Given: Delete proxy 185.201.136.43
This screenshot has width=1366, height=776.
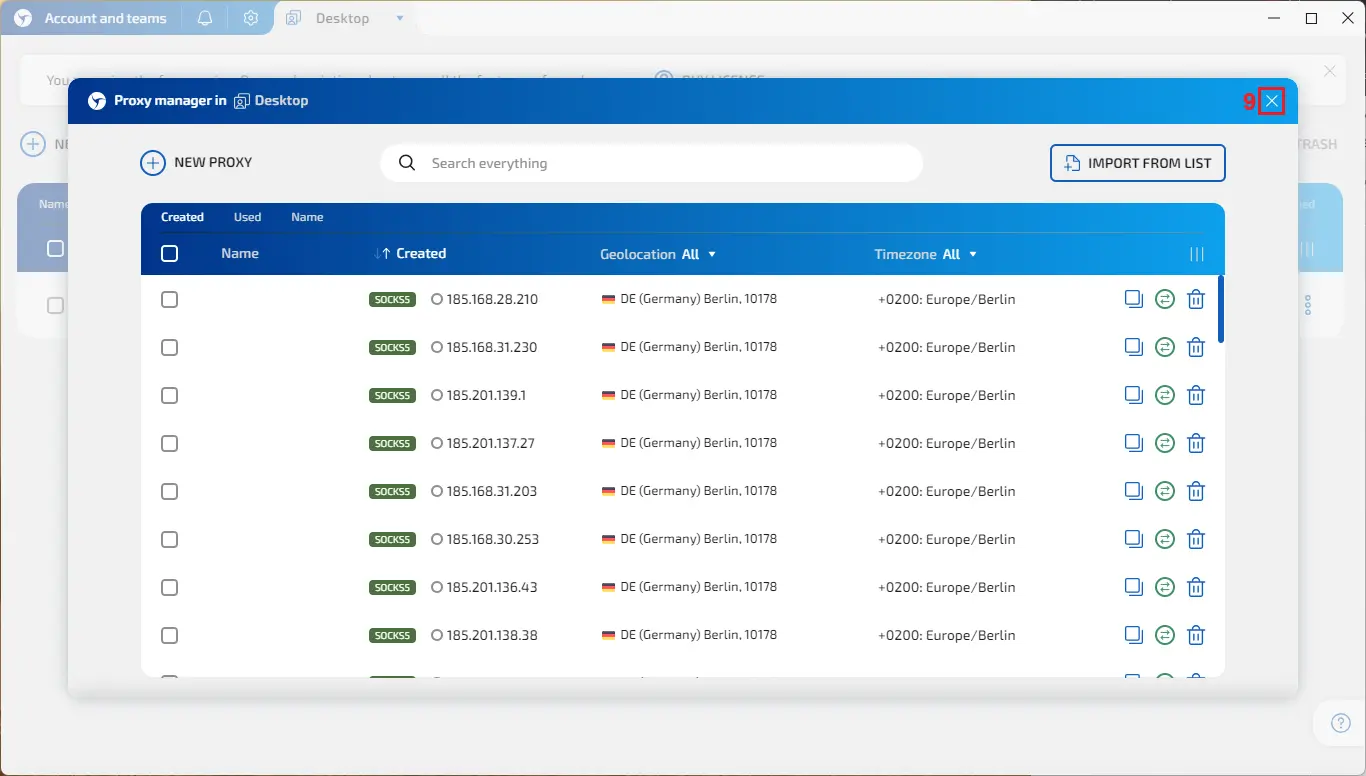Looking at the screenshot, I should (1196, 587).
